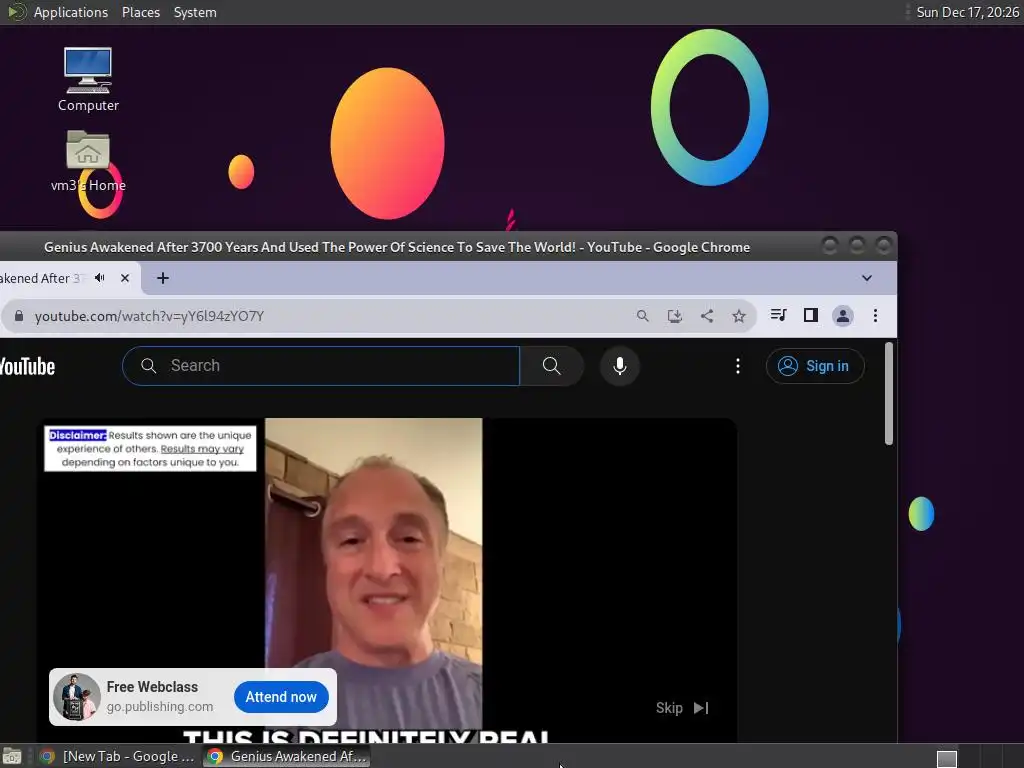Open the Chrome profile avatar
Image resolution: width=1024 pixels, height=768 pixels.
[842, 316]
